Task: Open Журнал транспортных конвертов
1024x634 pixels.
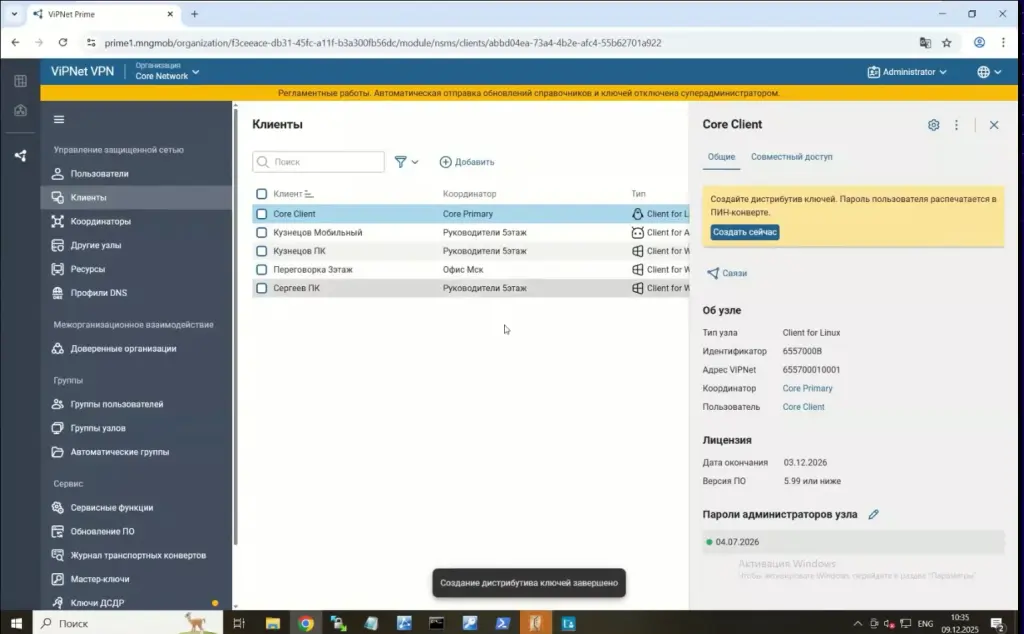Action: (x=138, y=555)
